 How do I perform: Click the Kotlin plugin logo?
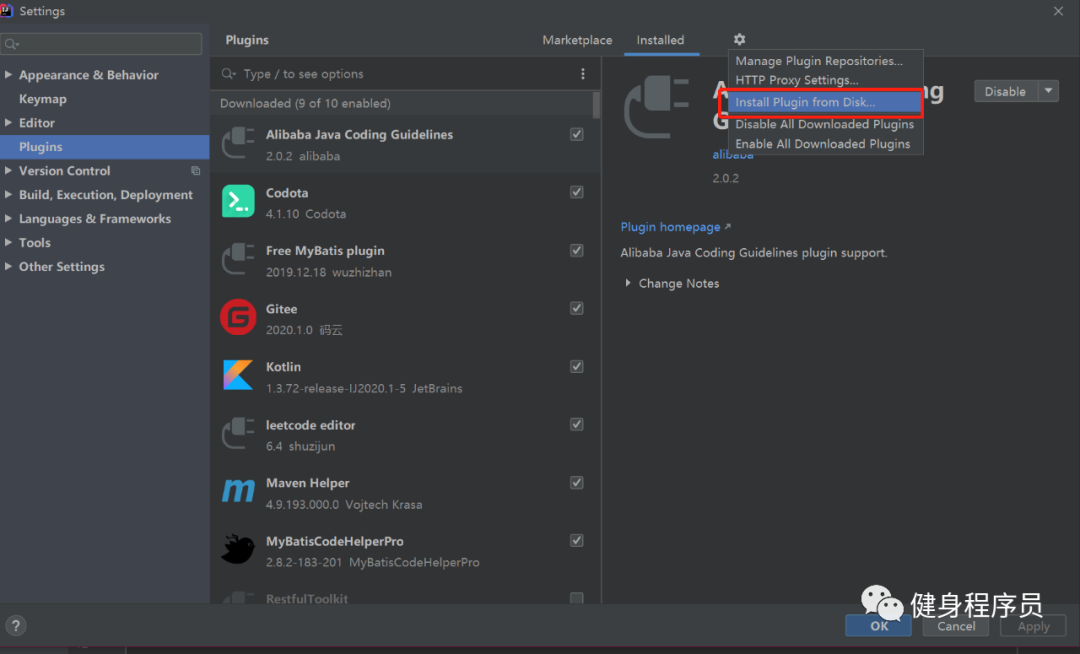pyautogui.click(x=238, y=375)
